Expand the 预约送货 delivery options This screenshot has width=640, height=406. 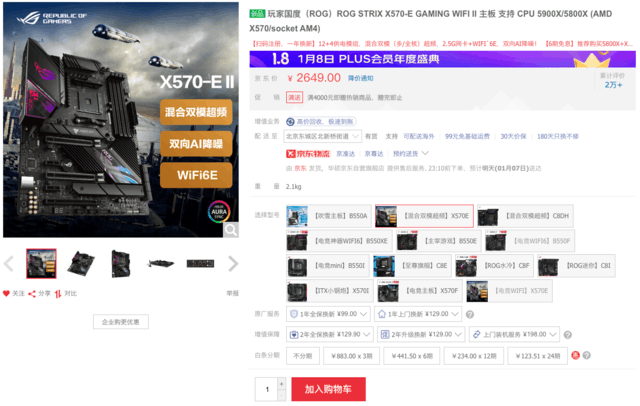411,154
